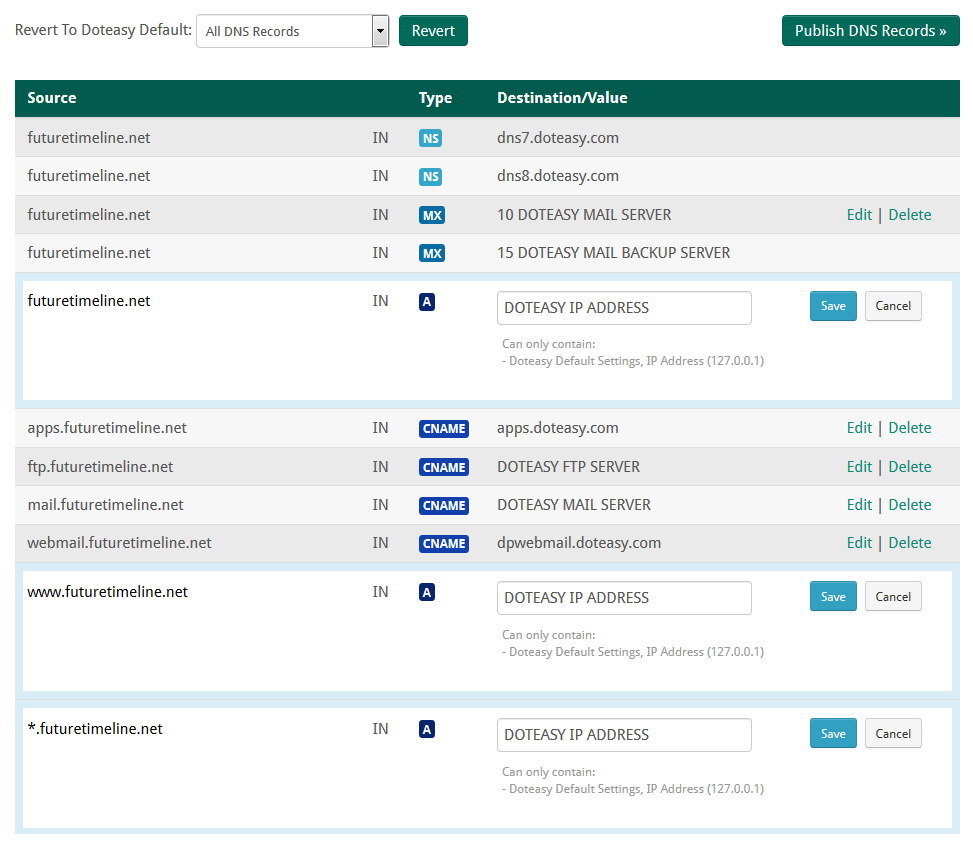Delete the mail.futuretimeline.net record
This screenshot has width=973, height=849.
pyautogui.click(x=910, y=505)
